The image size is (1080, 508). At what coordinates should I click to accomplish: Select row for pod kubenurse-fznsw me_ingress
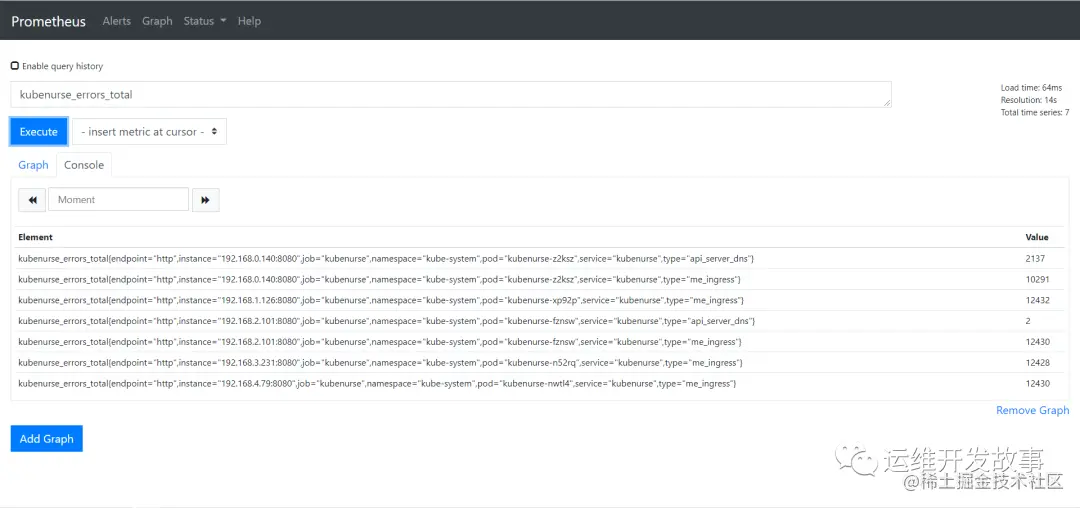tap(539, 342)
